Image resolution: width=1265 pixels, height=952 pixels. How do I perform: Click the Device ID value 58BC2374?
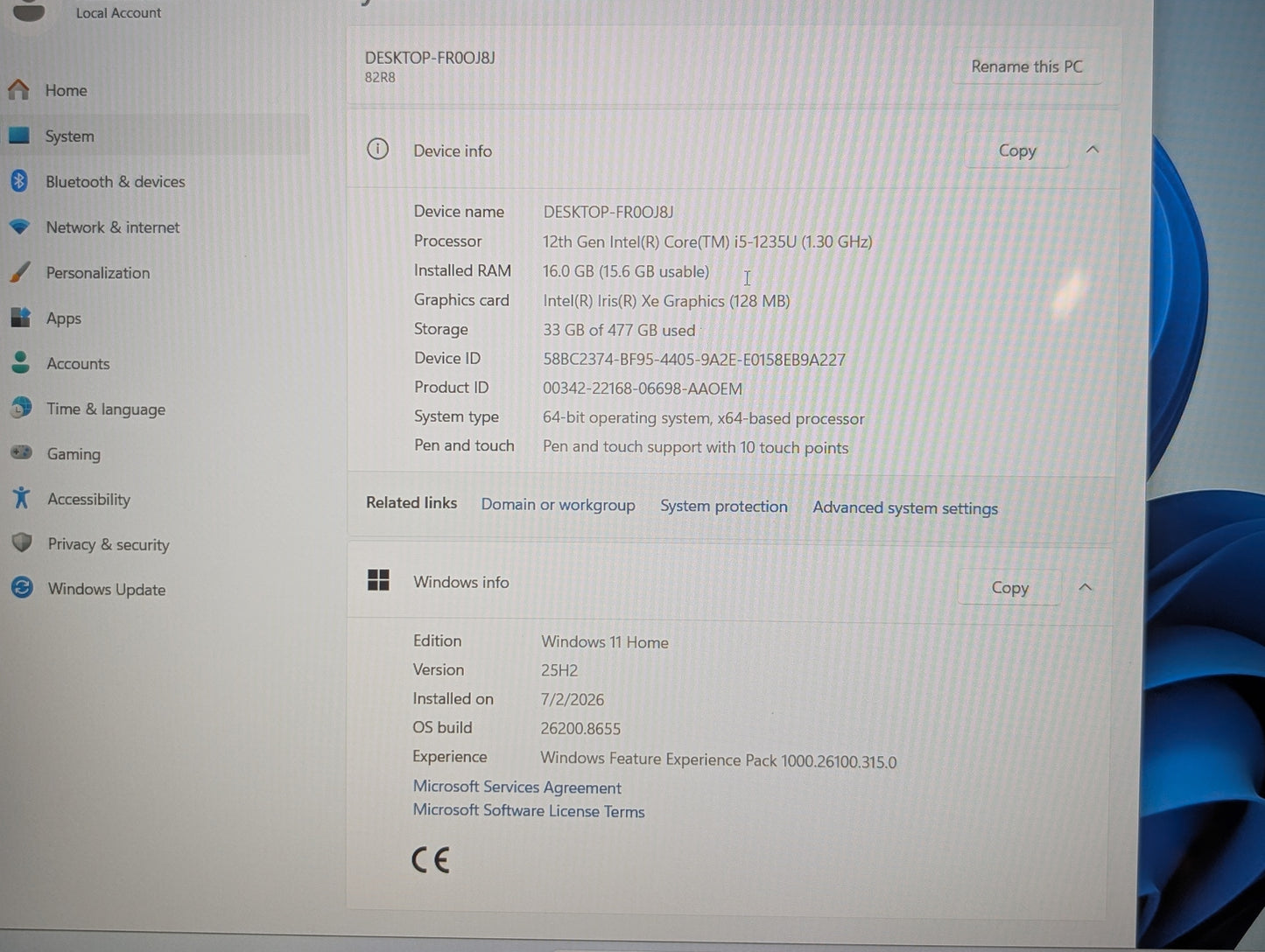[694, 360]
